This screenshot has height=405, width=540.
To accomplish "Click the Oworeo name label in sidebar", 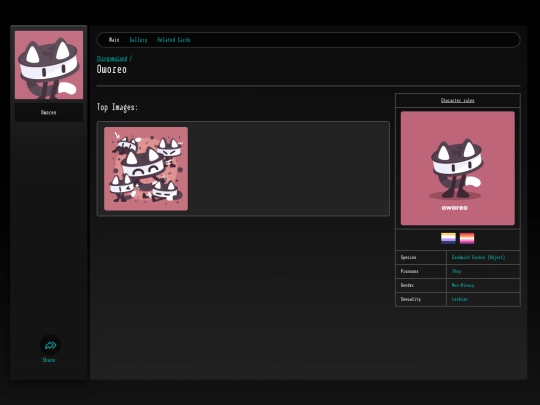I will point(49,113).
